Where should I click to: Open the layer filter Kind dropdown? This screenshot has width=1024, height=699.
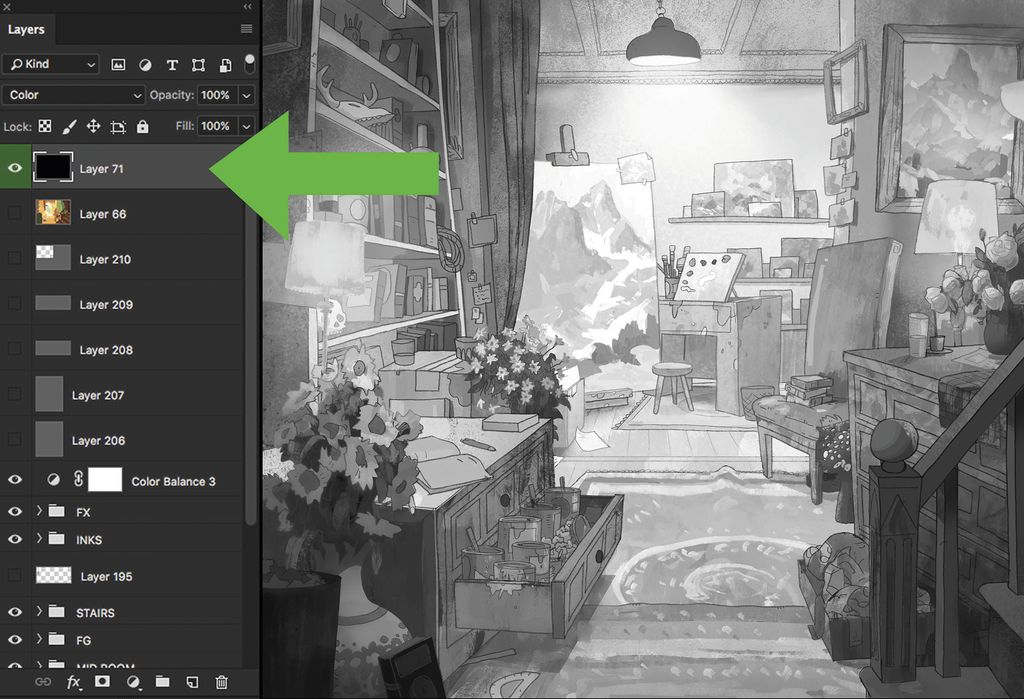(50, 64)
